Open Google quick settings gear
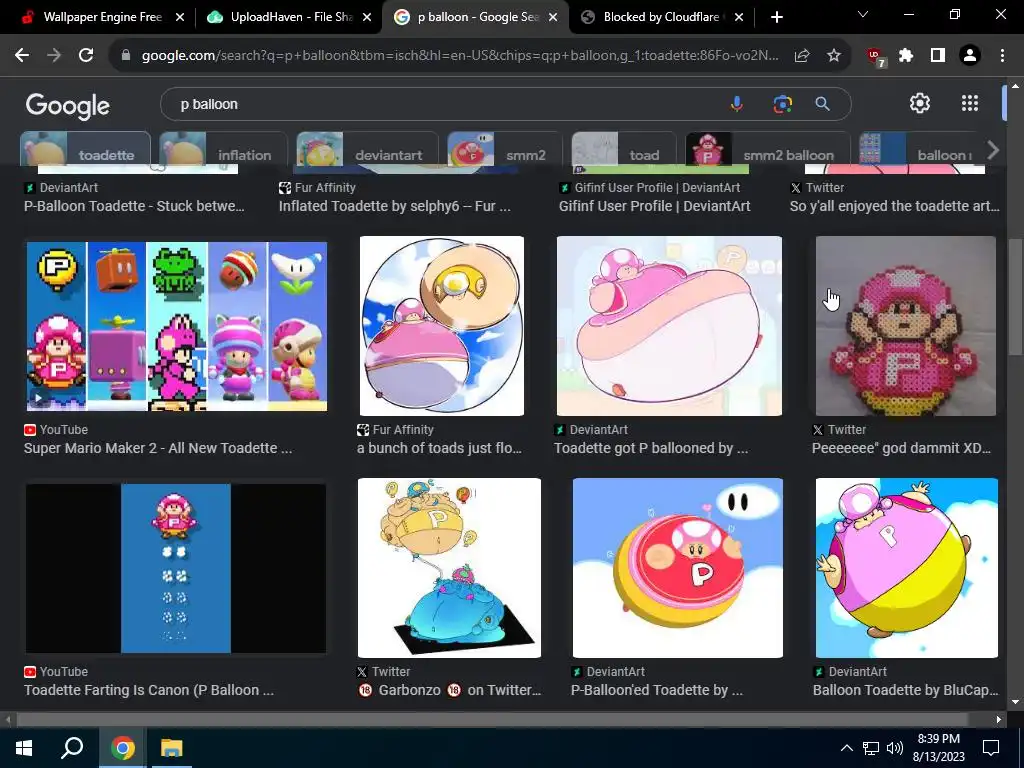The height and width of the screenshot is (768, 1024). tap(920, 103)
